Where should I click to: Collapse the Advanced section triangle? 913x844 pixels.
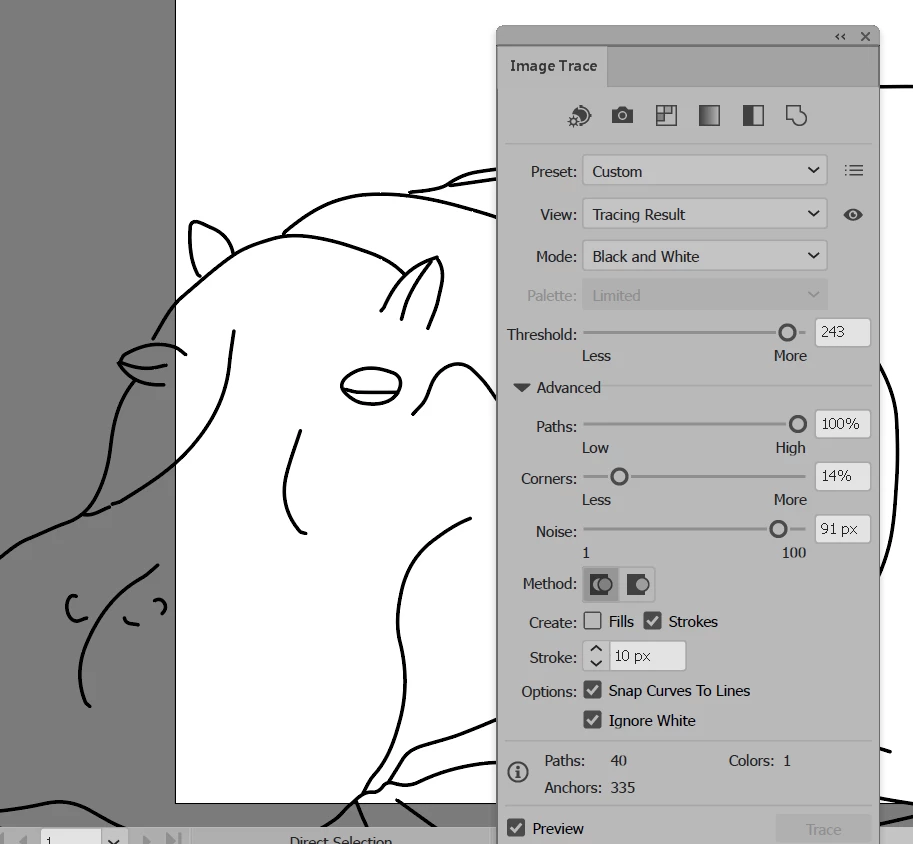521,387
